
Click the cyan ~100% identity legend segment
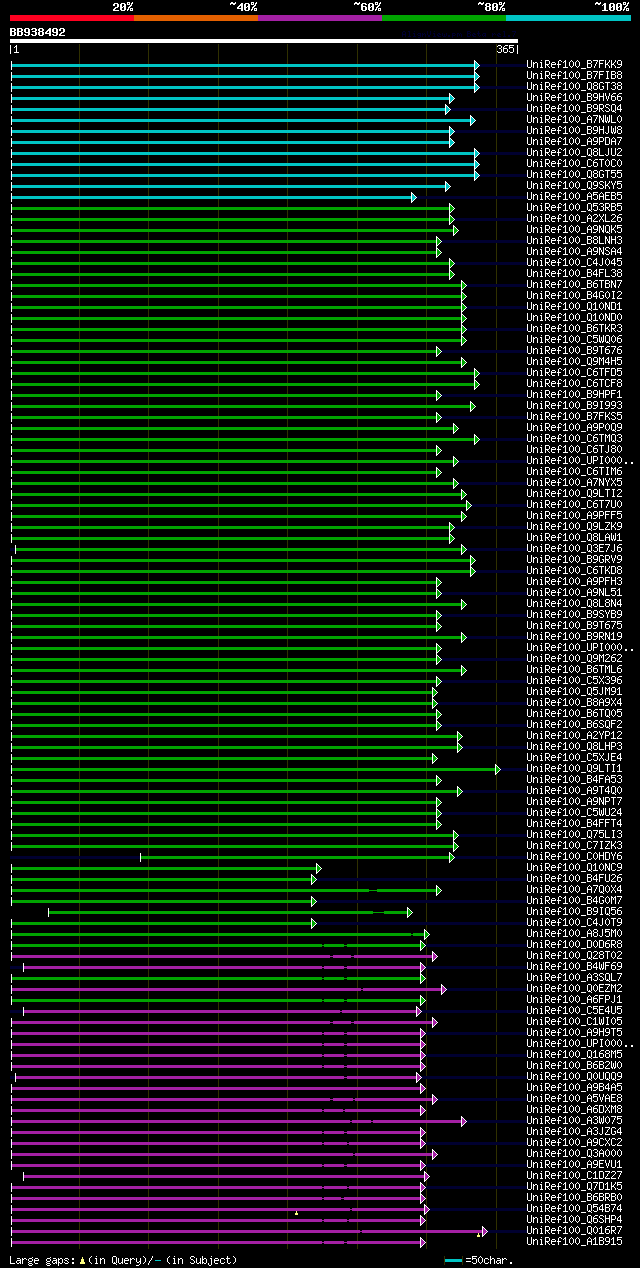[568, 18]
